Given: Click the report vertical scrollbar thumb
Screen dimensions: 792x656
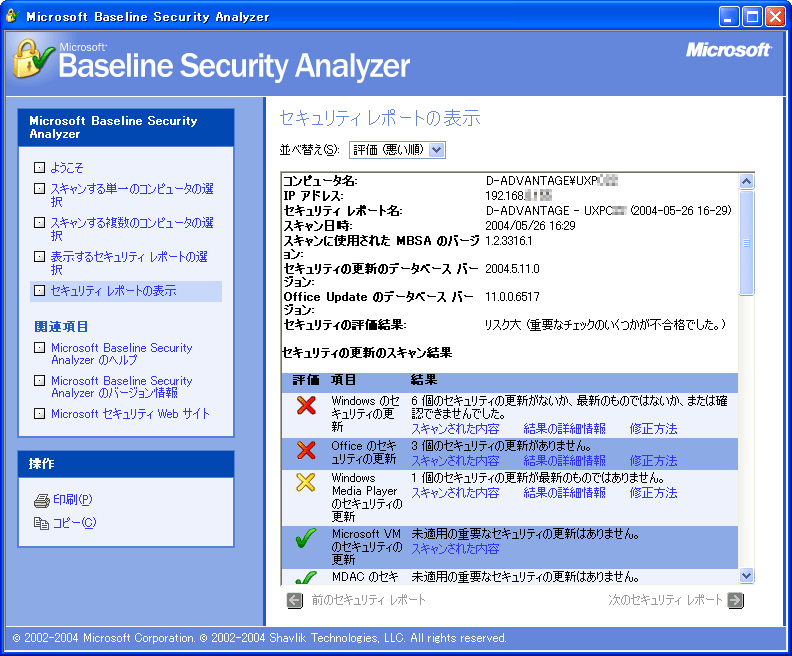Looking at the screenshot, I should 747,243.
